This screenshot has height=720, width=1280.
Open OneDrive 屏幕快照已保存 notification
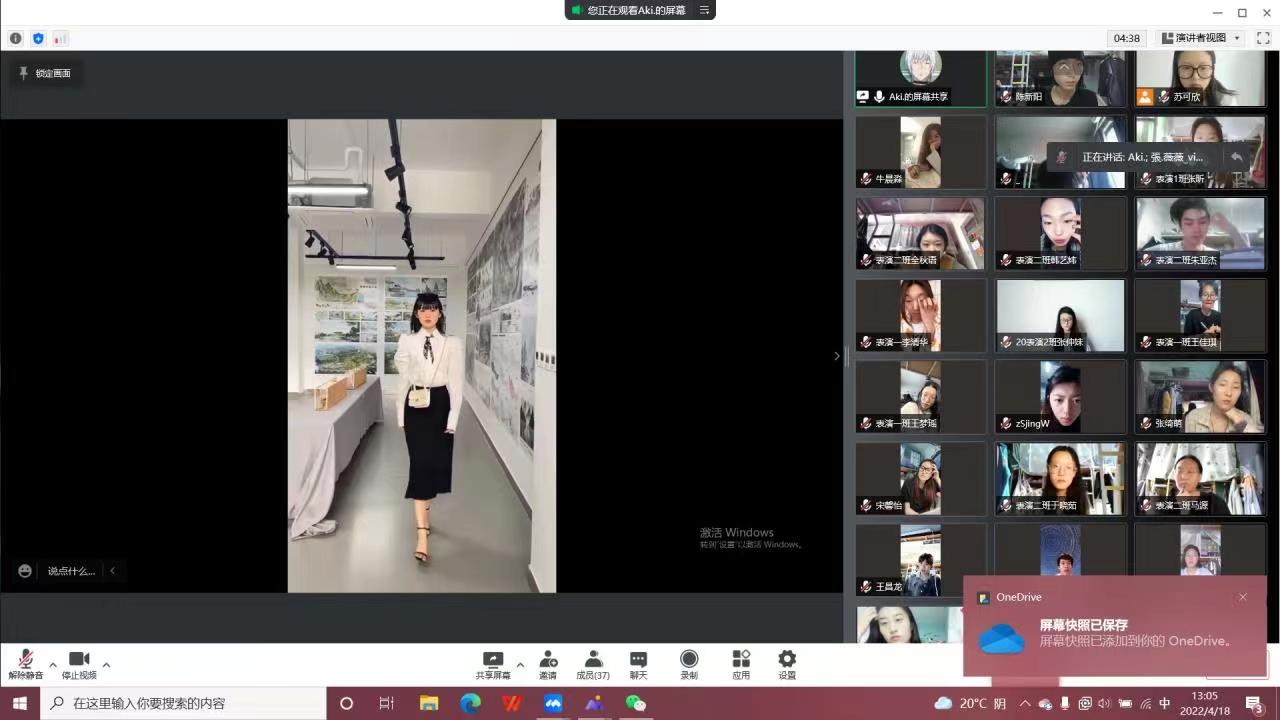tap(1116, 626)
